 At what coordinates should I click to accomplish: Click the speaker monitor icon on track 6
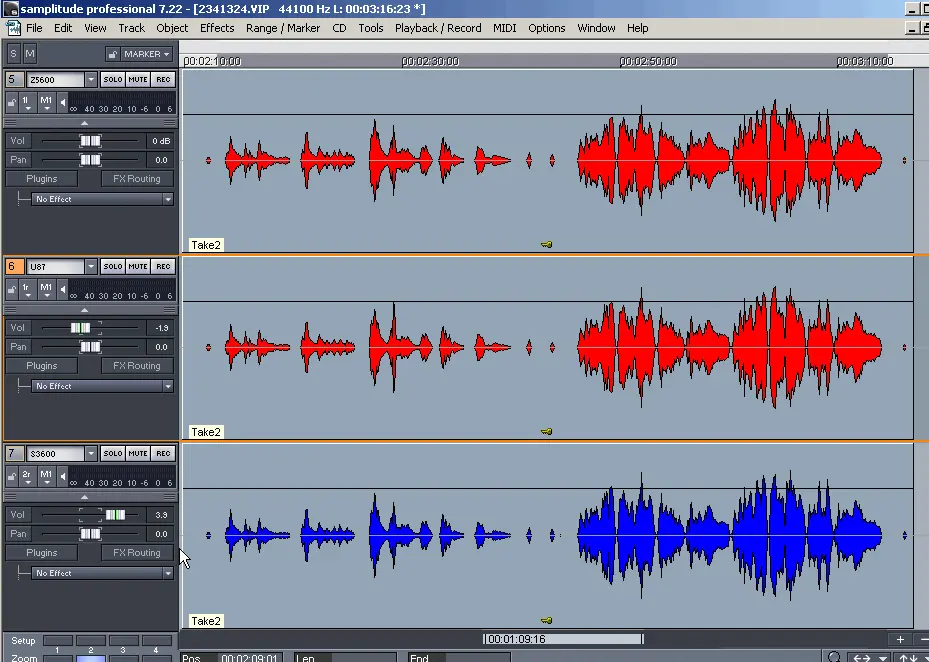64,289
